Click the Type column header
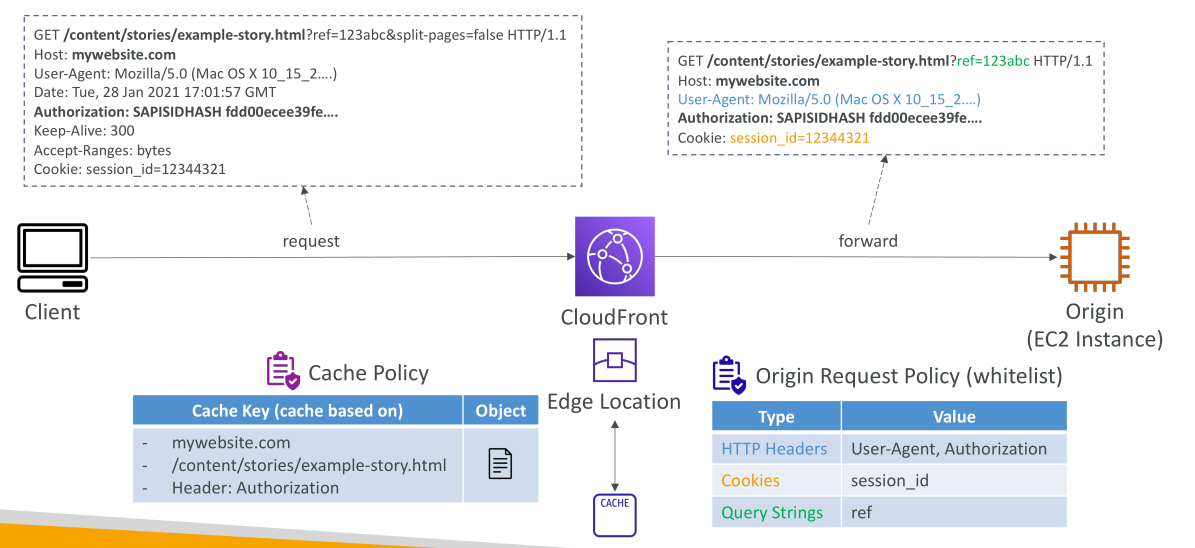The width and height of the screenshot is (1195, 548). point(777,416)
